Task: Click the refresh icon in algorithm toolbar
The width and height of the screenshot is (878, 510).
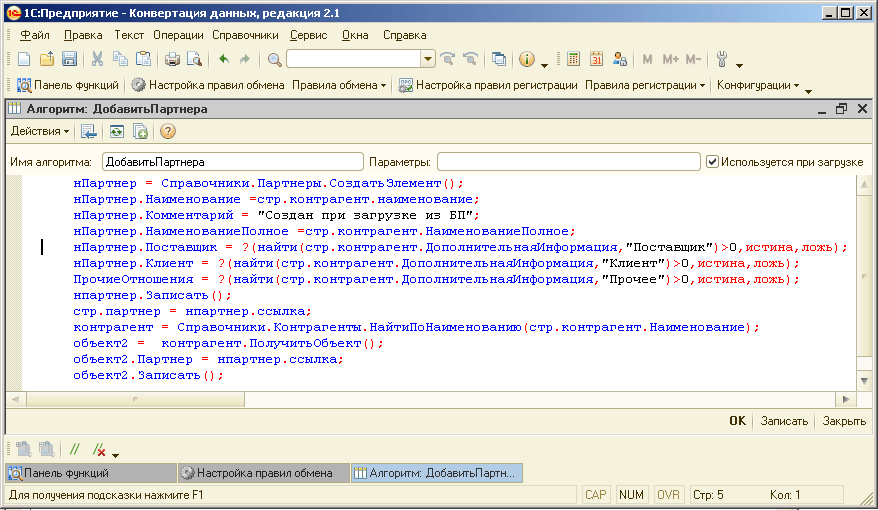Action: 116,132
